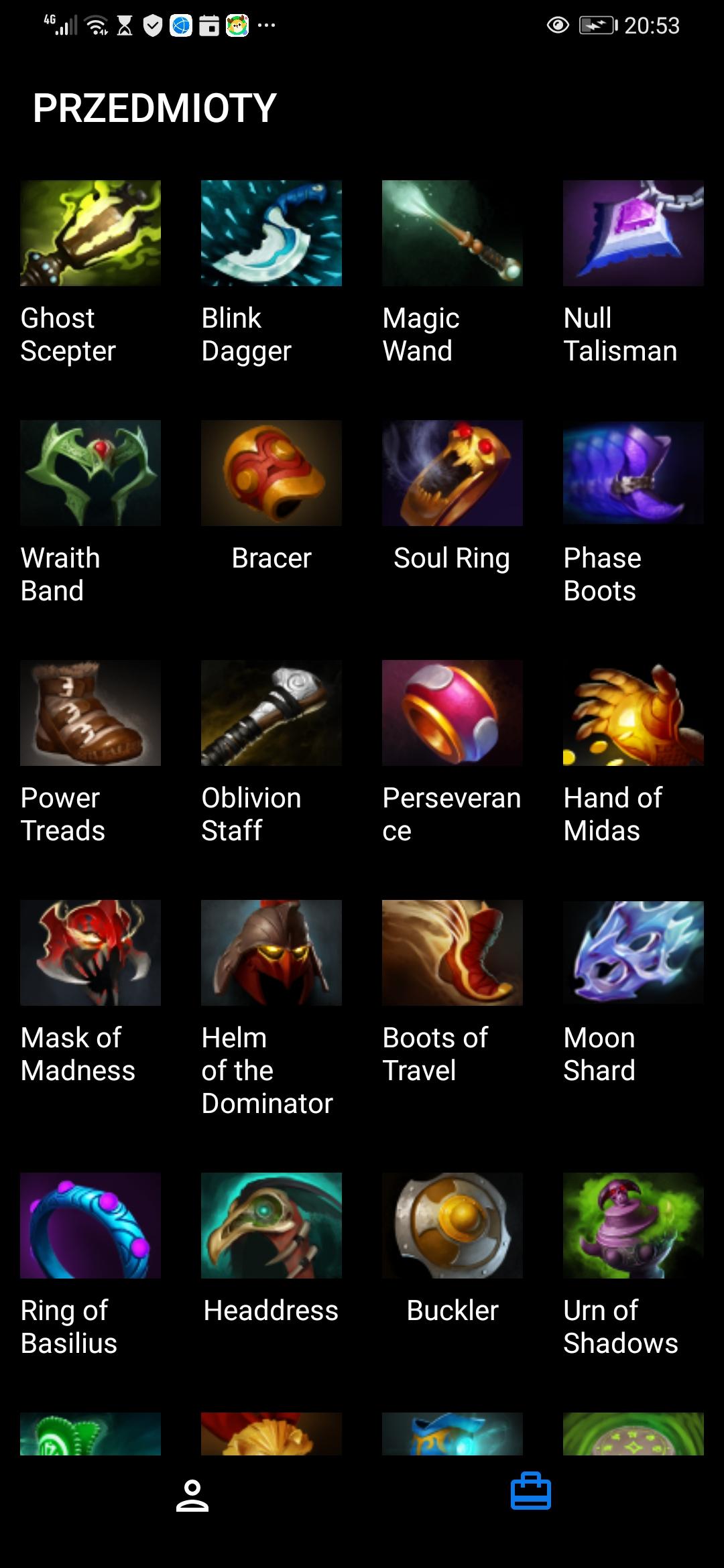The image size is (724, 1568).
Task: Tap the Mask of Madness icon
Action: tap(90, 953)
